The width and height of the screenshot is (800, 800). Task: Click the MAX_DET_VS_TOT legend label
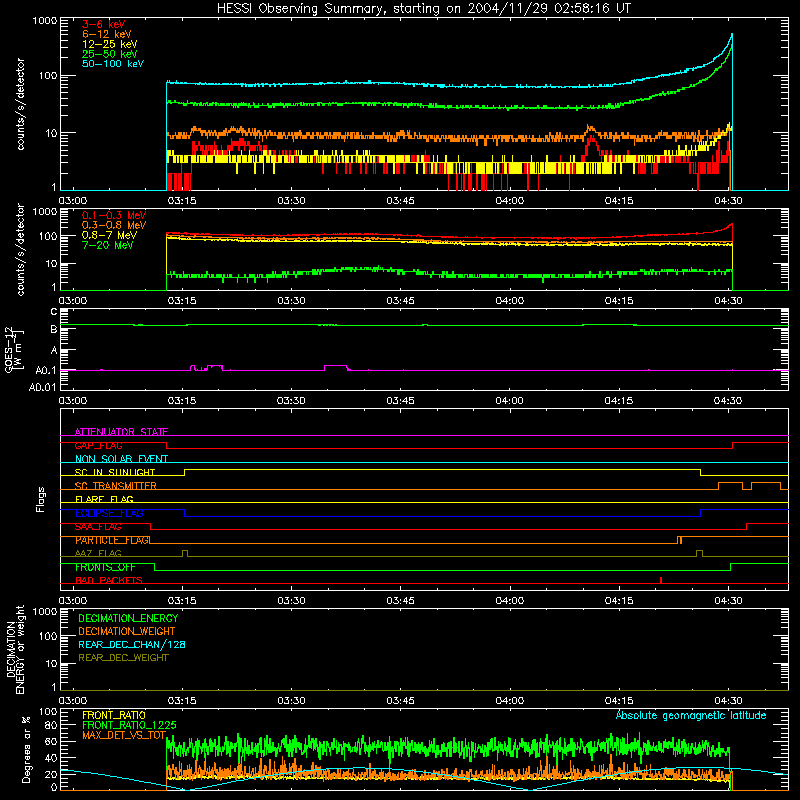pyautogui.click(x=124, y=735)
